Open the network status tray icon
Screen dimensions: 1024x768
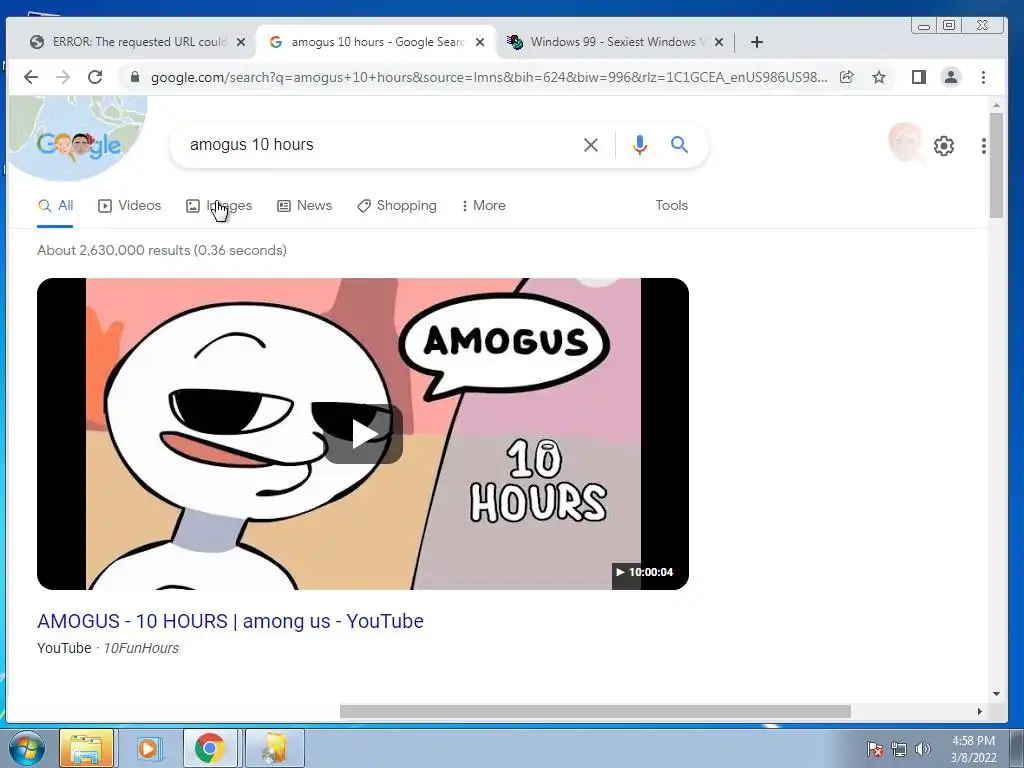click(x=899, y=749)
